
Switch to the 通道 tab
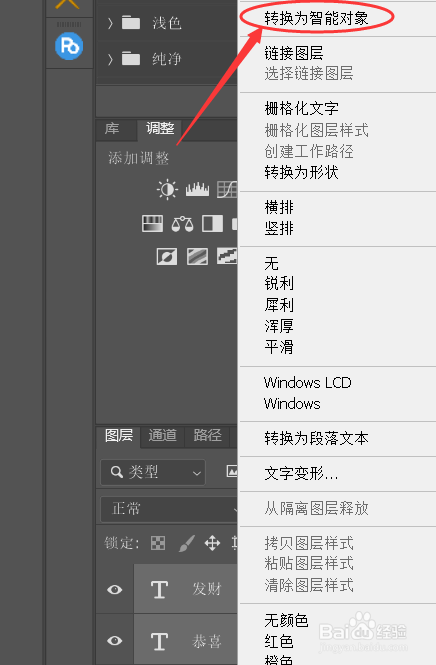[162, 436]
